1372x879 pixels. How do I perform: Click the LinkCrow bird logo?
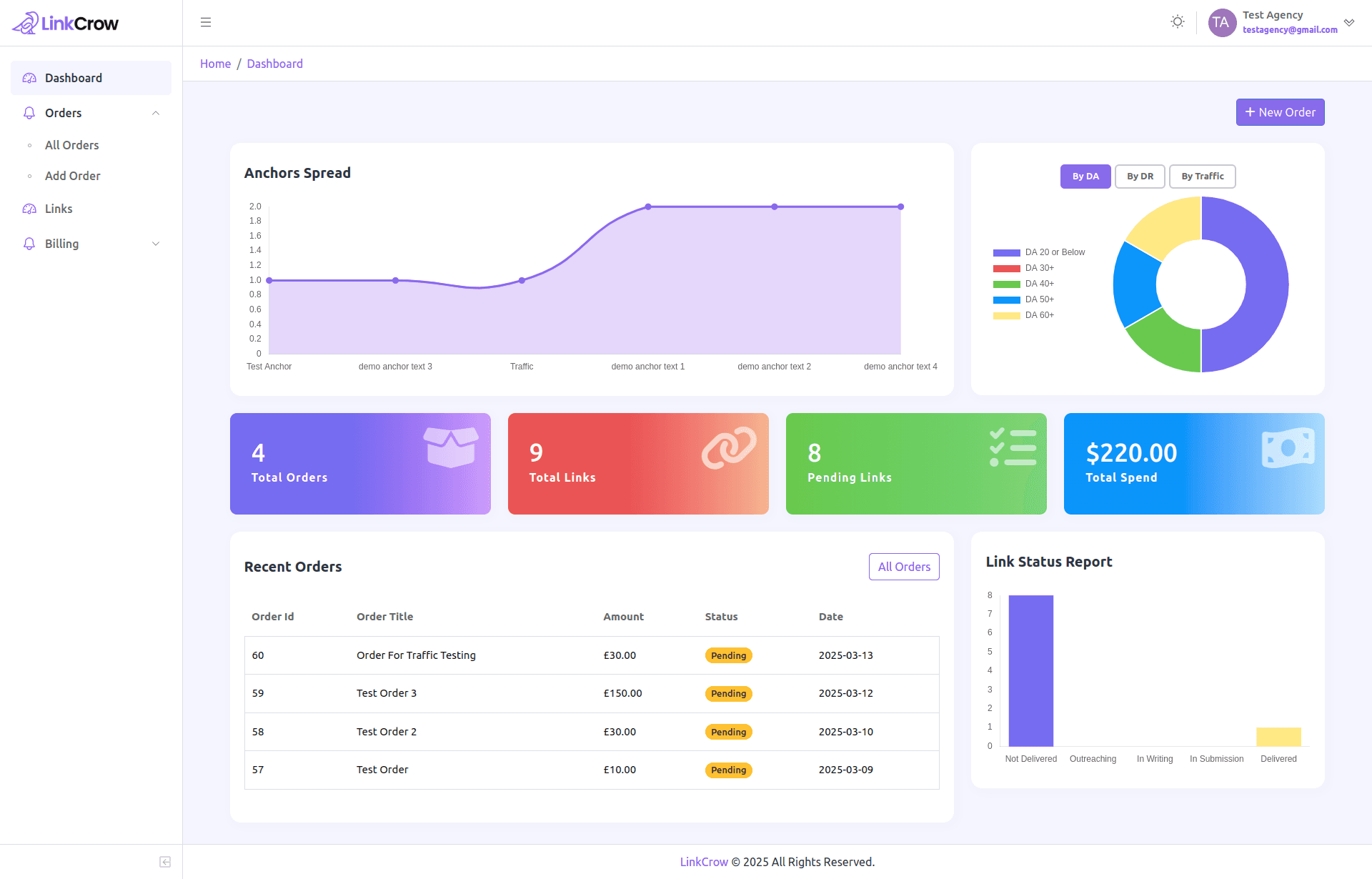pos(26,23)
